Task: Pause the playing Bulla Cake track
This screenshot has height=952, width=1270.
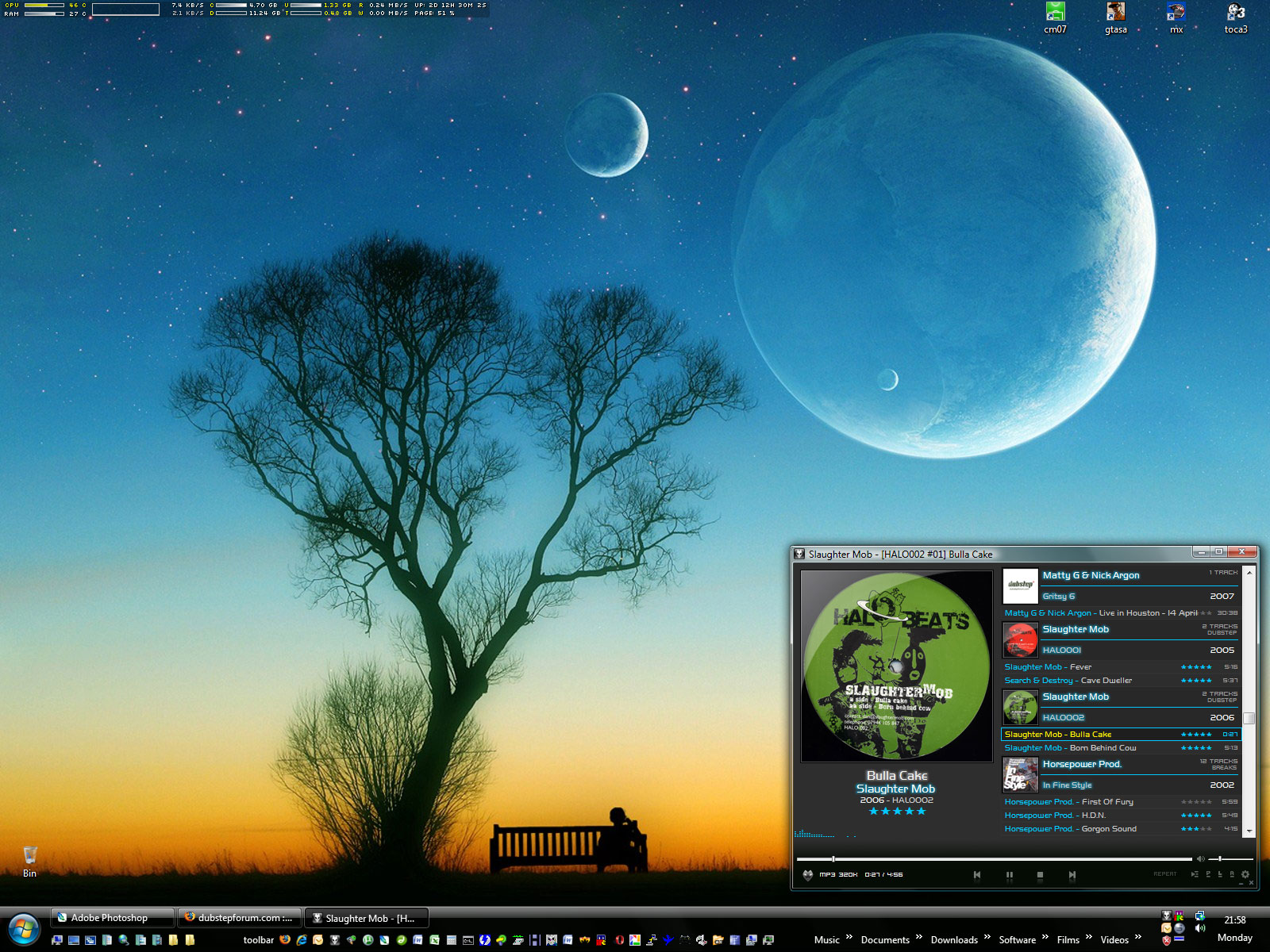Action: pyautogui.click(x=1009, y=875)
